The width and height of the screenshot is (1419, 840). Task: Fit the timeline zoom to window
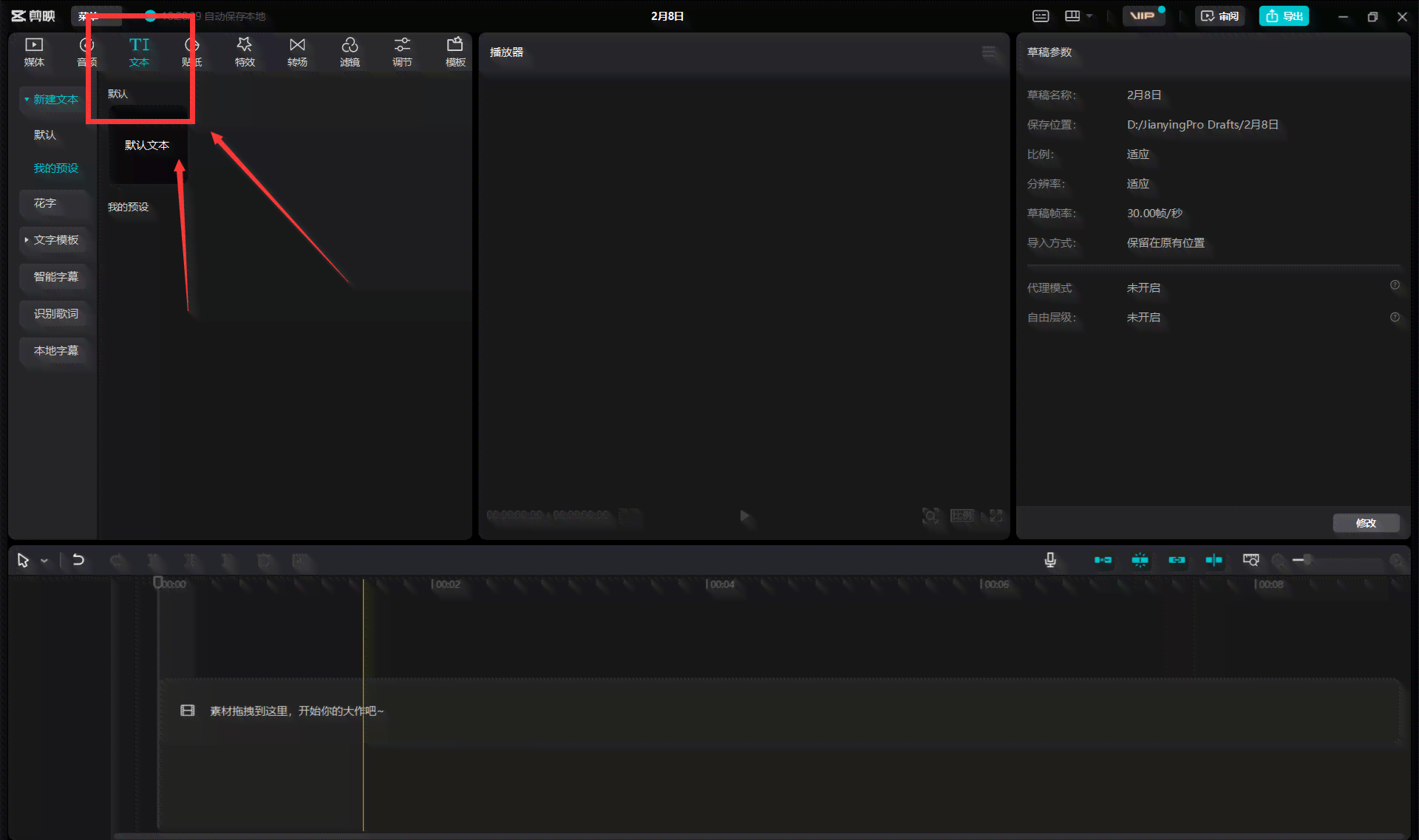(x=1250, y=561)
